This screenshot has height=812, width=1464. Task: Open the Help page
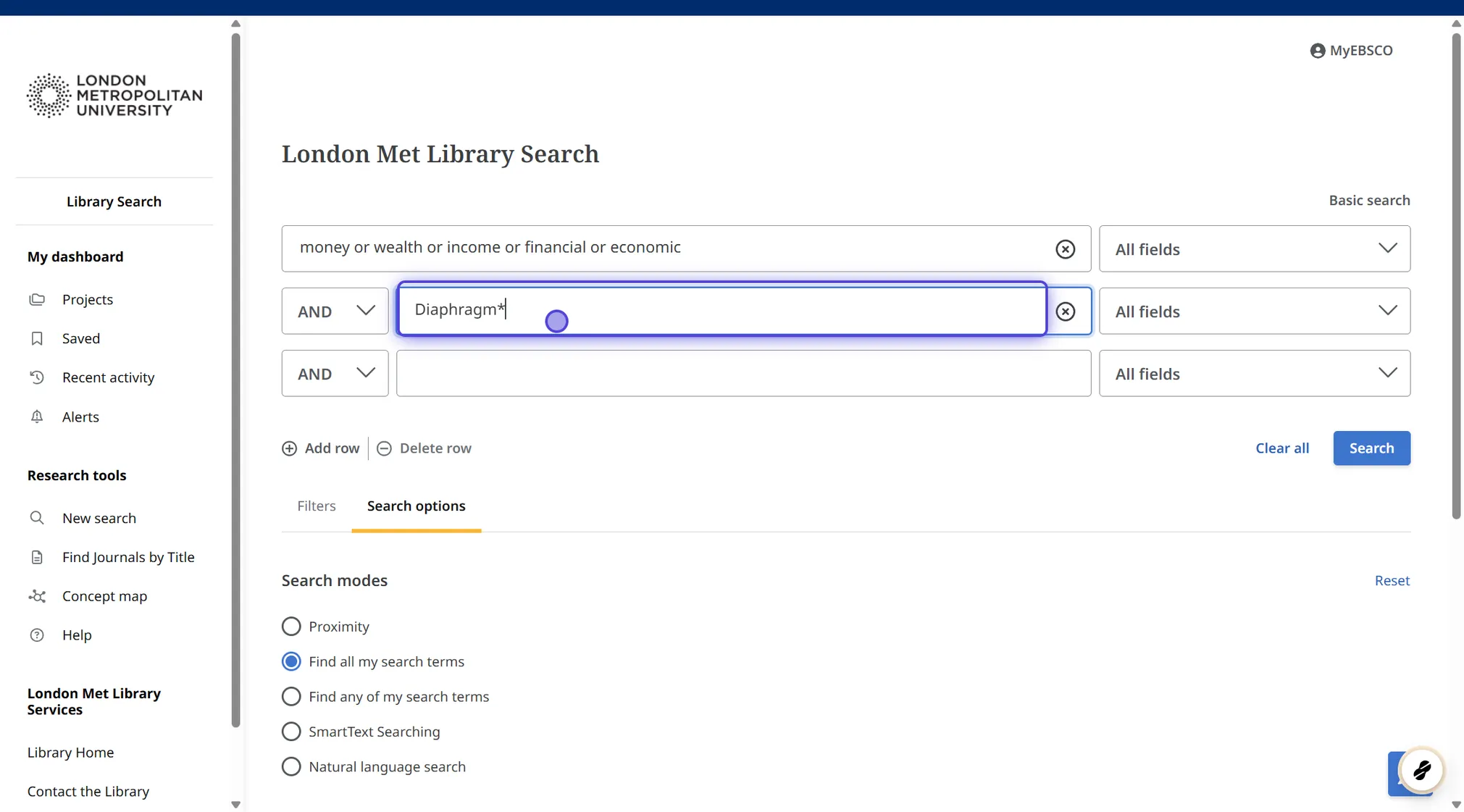pyautogui.click(x=76, y=635)
